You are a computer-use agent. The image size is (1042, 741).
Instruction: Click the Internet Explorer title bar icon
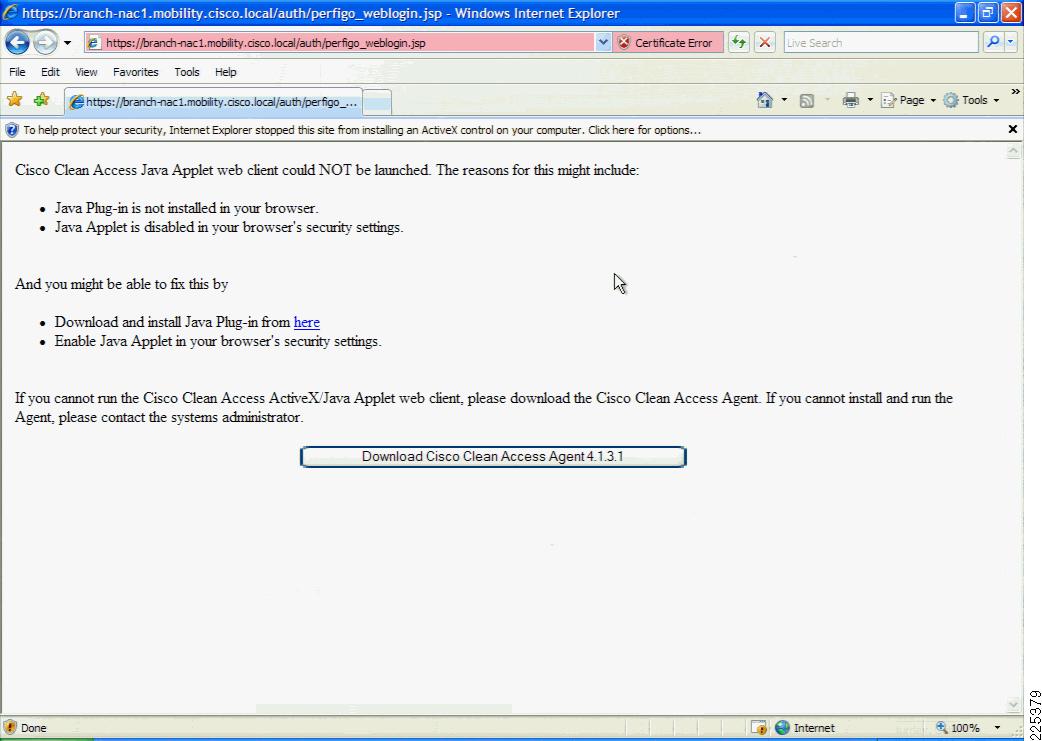pos(10,13)
